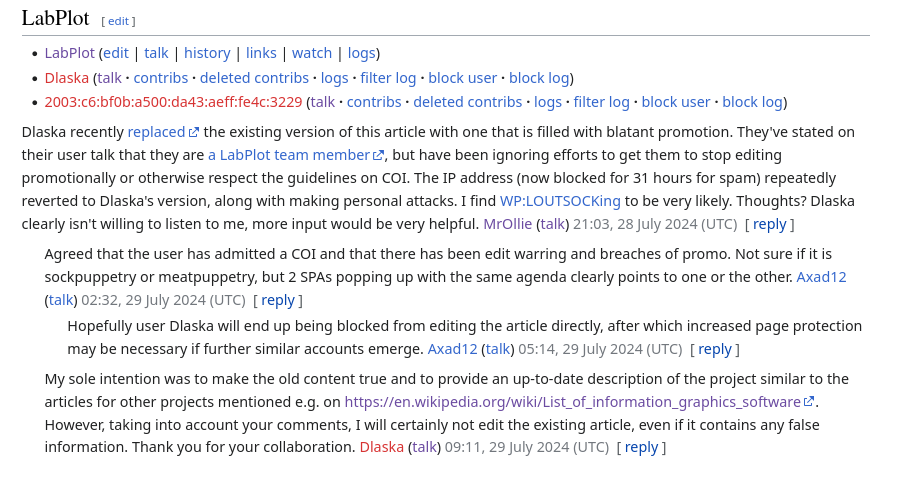The height and width of the screenshot is (478, 898).
Task: Click block user link for Dlaska
Action: 462,77
